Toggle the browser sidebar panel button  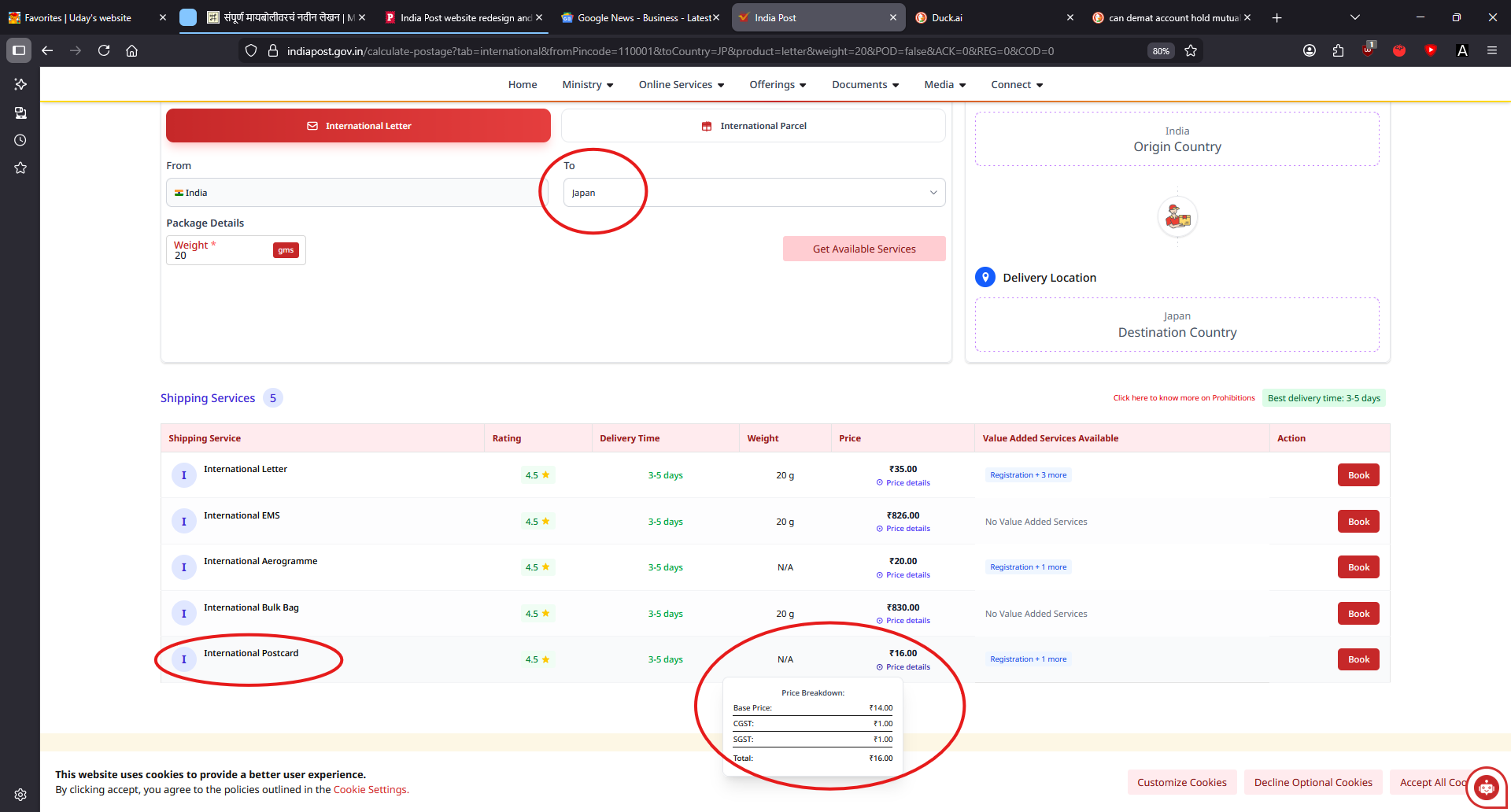(19, 50)
